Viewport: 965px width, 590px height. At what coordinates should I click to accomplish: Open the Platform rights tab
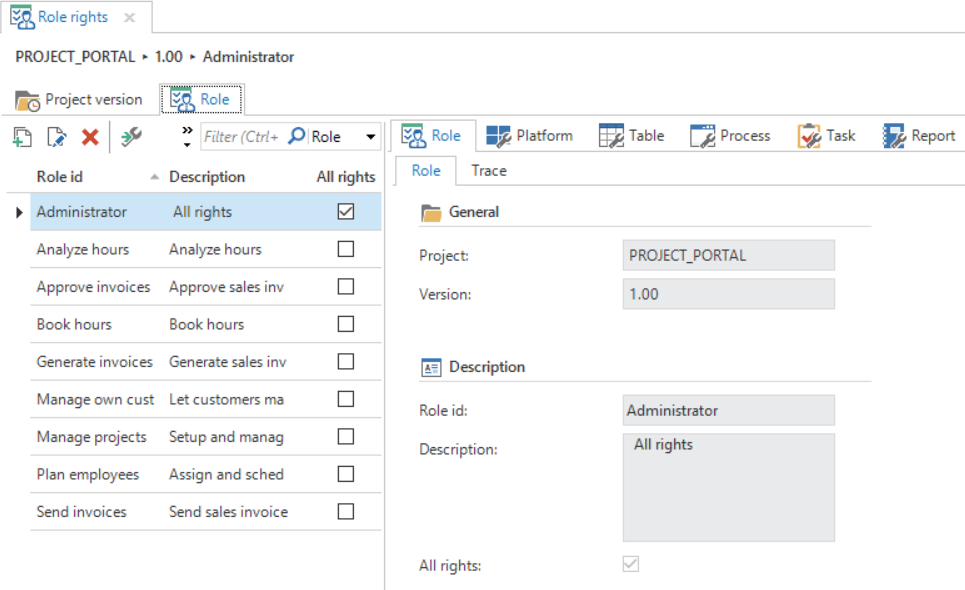(530, 136)
